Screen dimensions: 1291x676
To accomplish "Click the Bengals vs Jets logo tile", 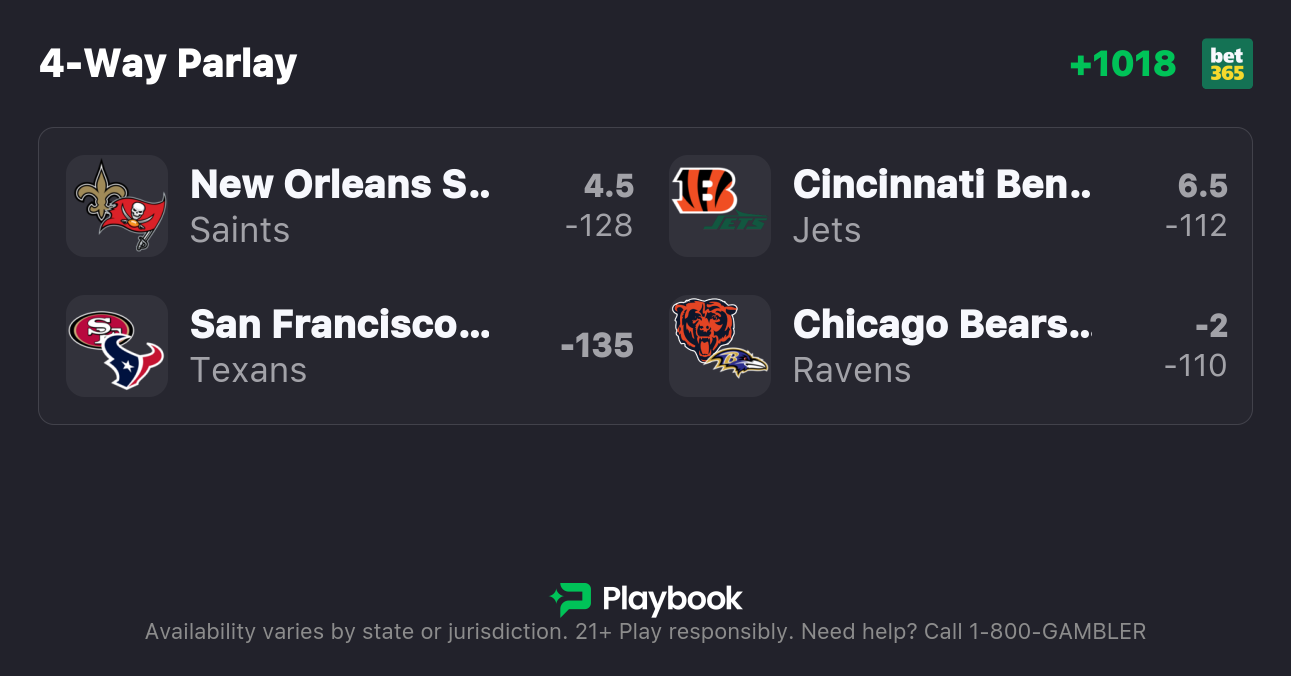I will 720,206.
